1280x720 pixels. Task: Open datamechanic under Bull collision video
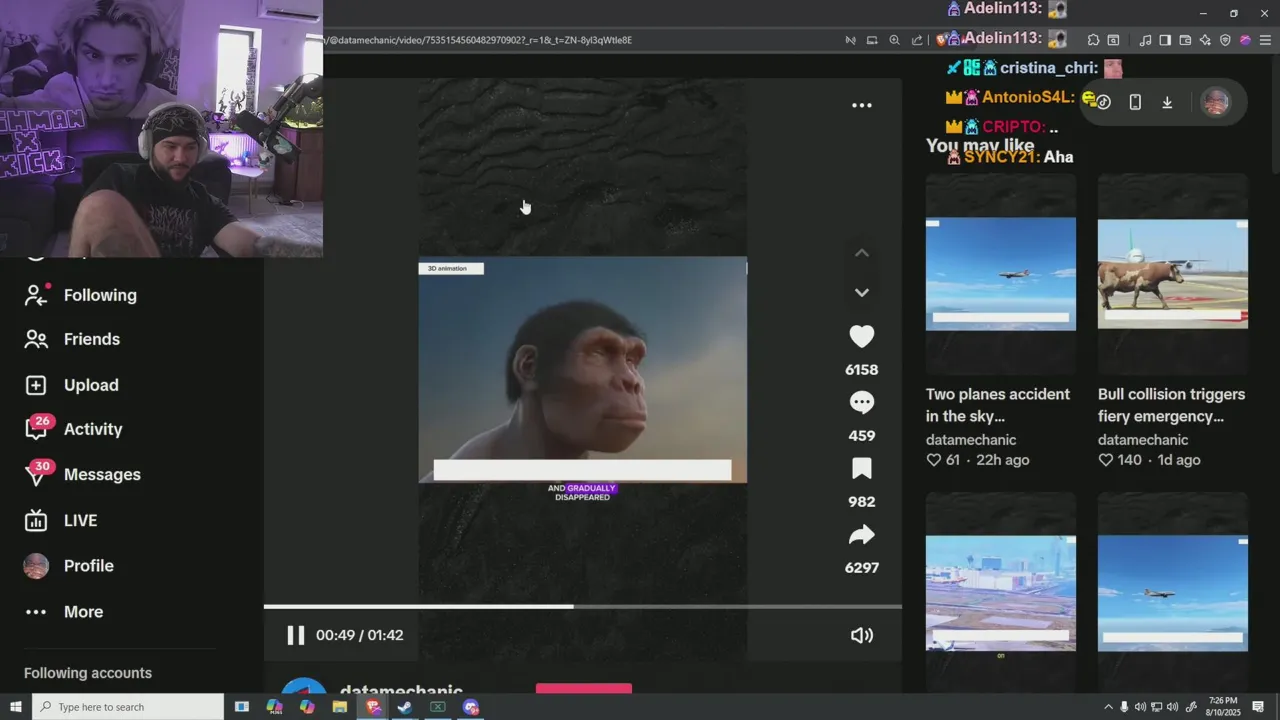(1143, 440)
